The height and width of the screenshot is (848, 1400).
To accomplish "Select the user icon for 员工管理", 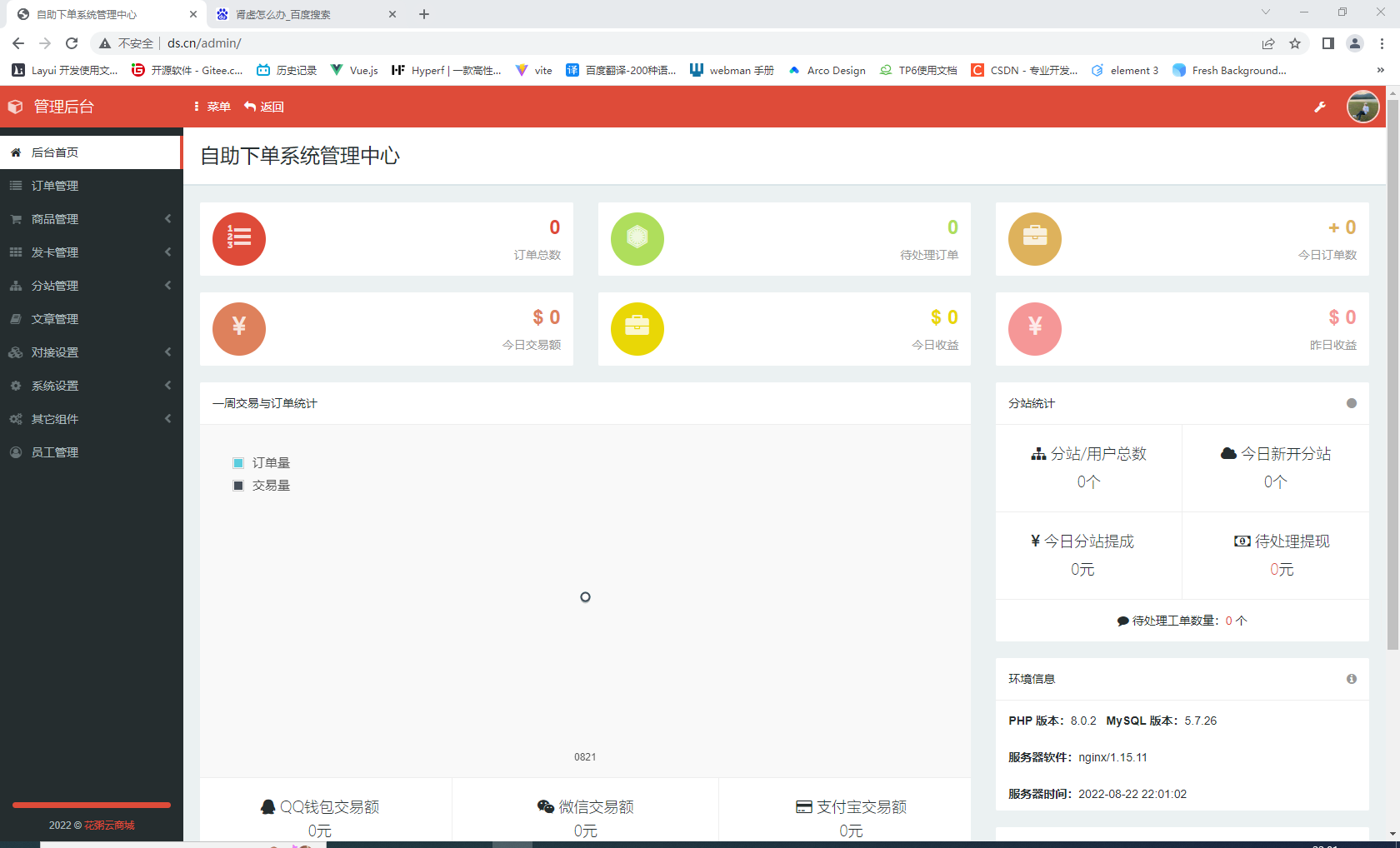I will point(15,452).
